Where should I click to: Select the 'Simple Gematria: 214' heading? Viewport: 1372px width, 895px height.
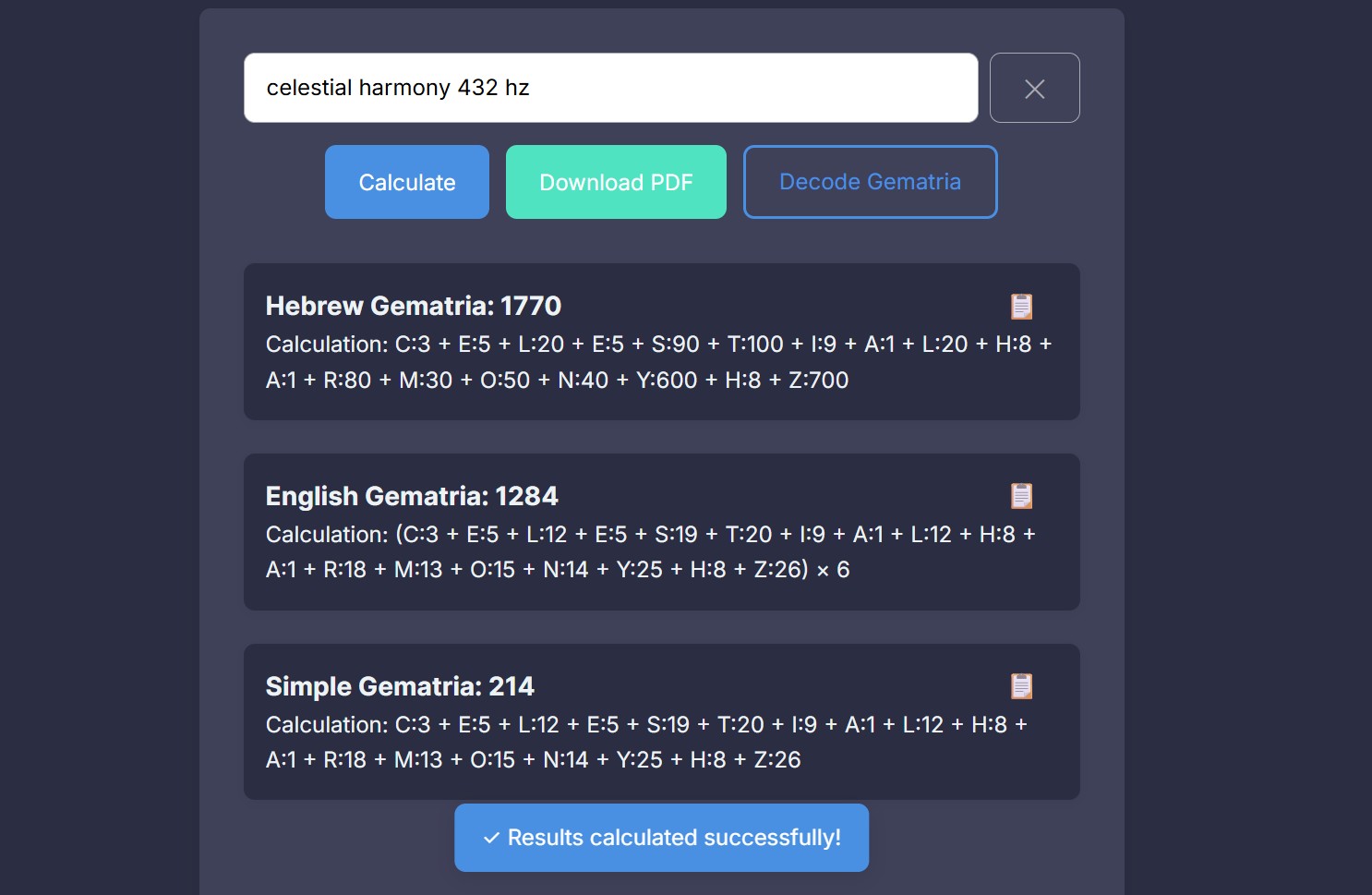400,686
